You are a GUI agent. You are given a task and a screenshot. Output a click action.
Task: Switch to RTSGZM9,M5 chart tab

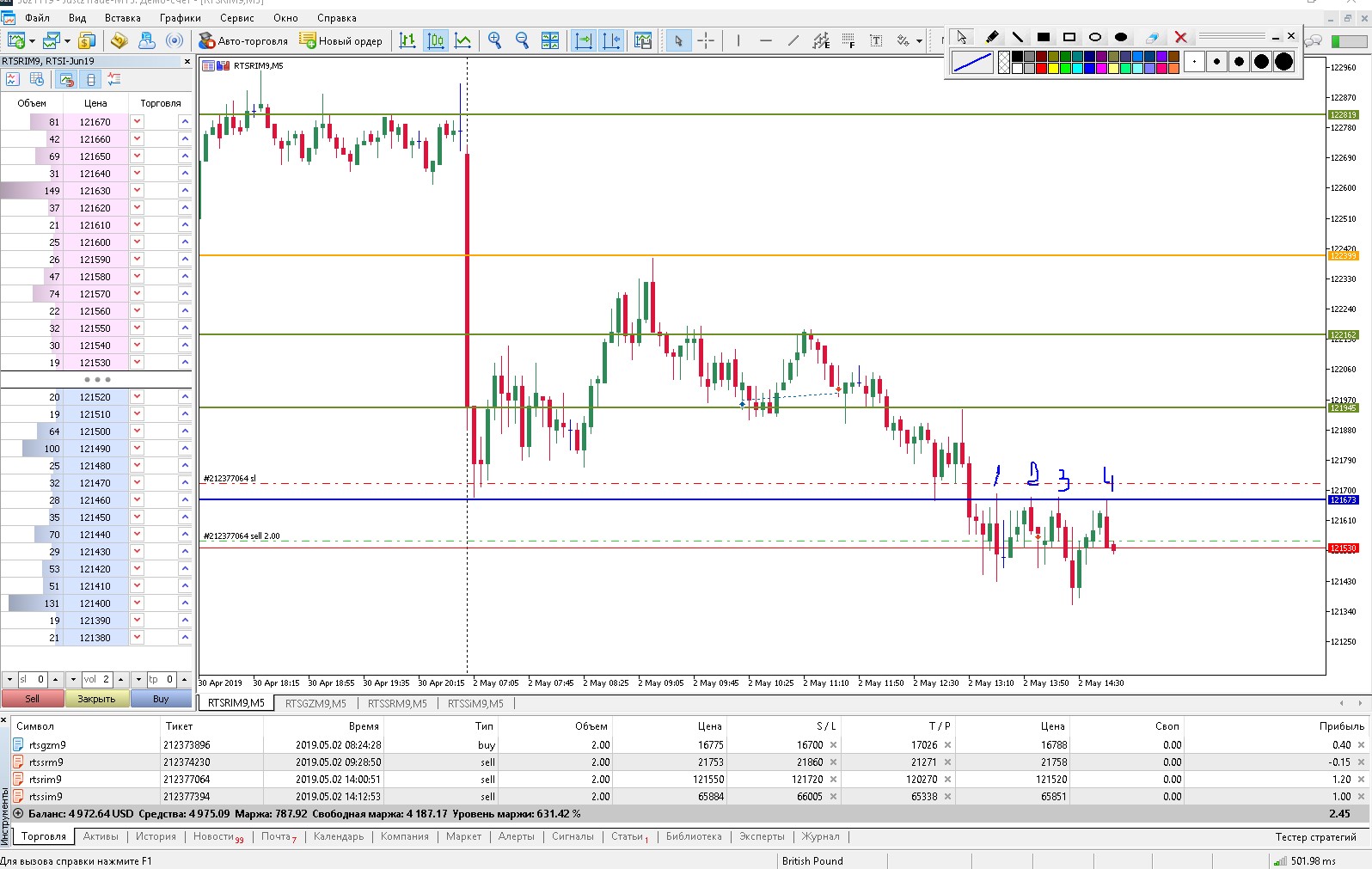tap(315, 703)
